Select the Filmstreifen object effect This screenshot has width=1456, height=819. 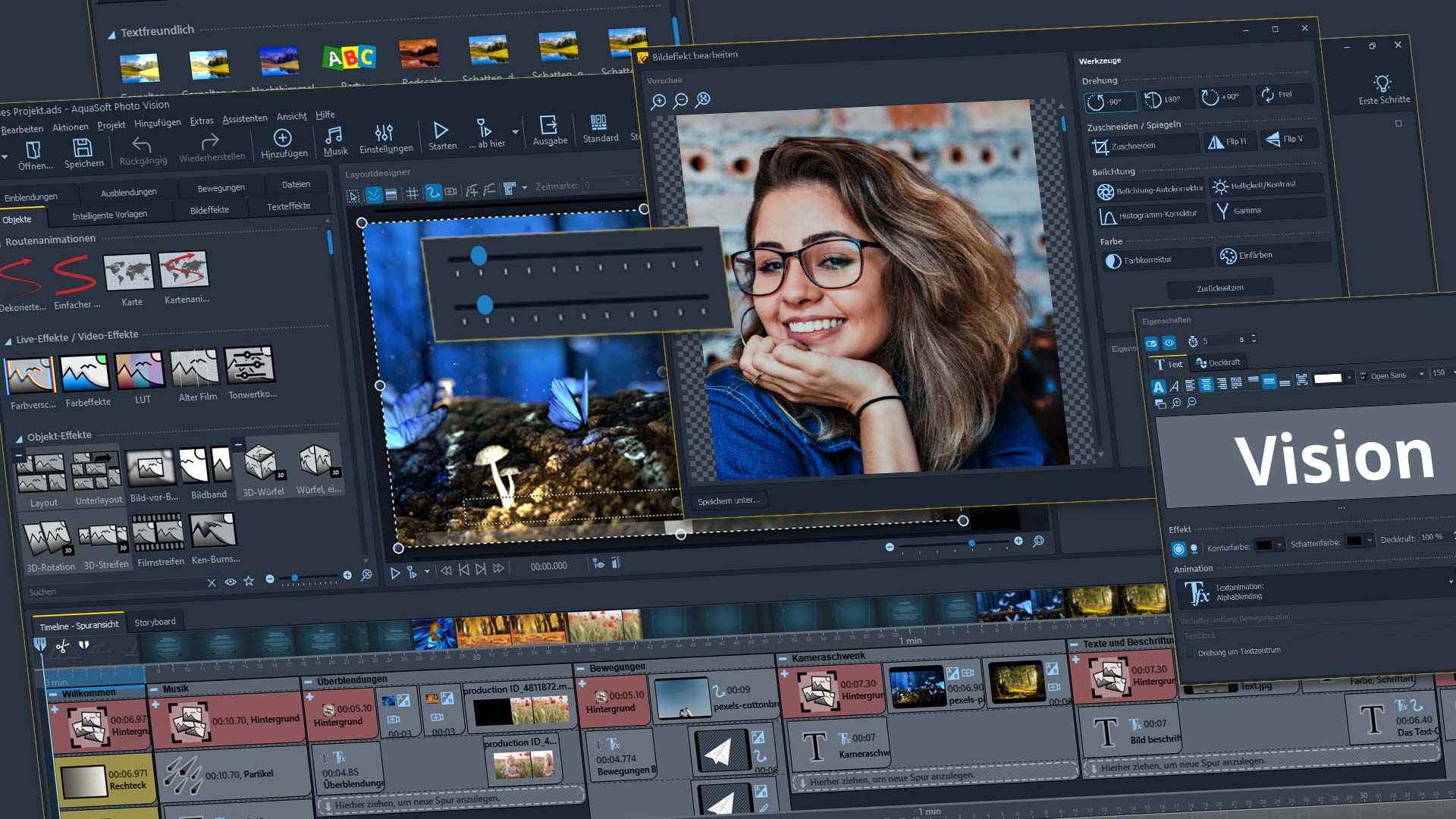pyautogui.click(x=158, y=532)
